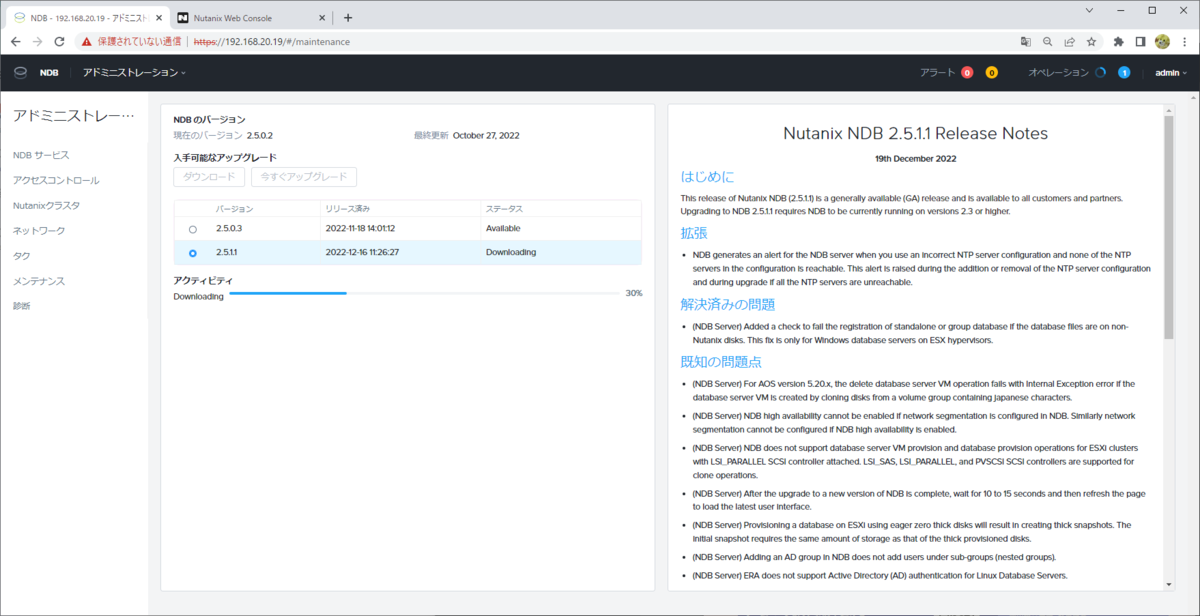Open the Extensions puzzle icon

pos(1118,42)
